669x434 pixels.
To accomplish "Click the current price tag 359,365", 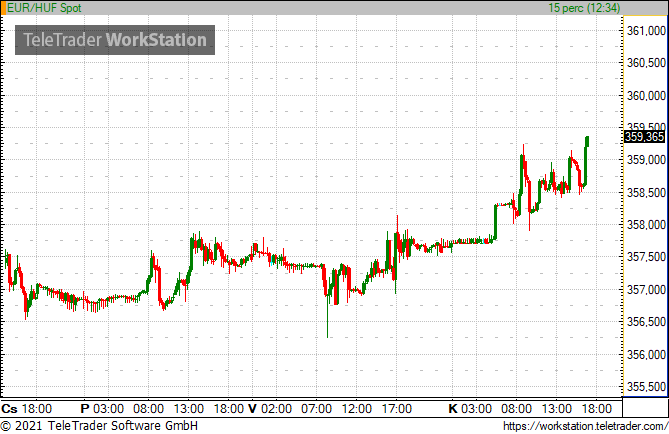I will tap(644, 137).
